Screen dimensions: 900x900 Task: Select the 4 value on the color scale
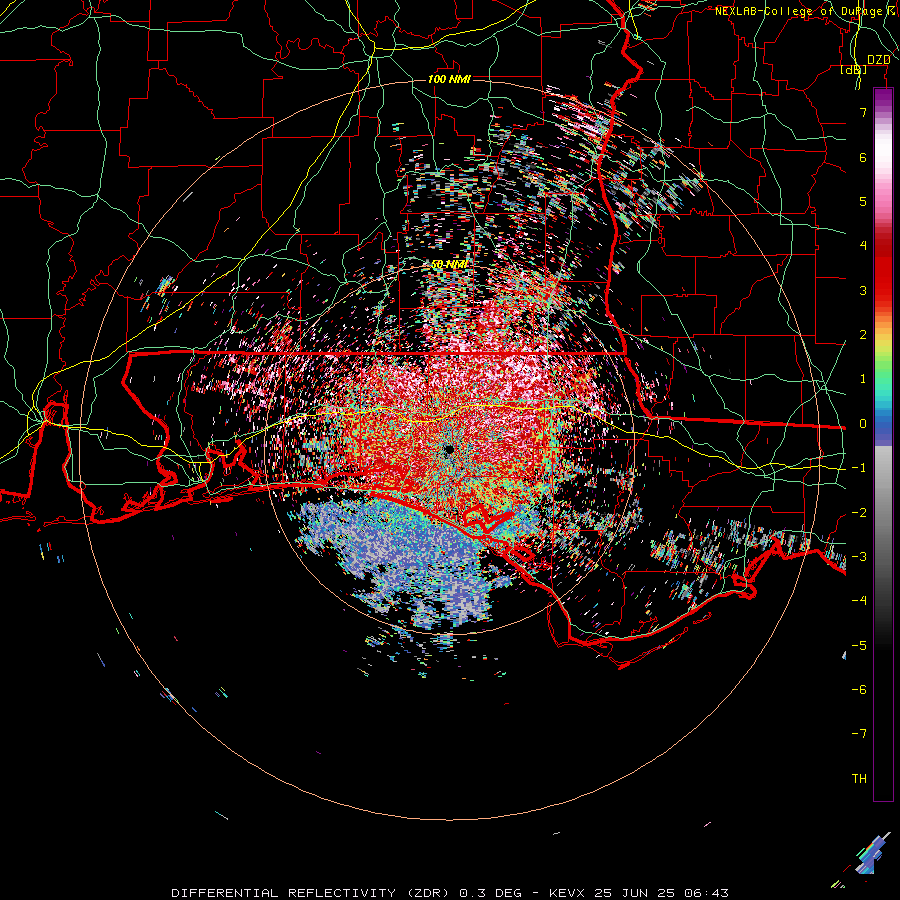point(863,246)
